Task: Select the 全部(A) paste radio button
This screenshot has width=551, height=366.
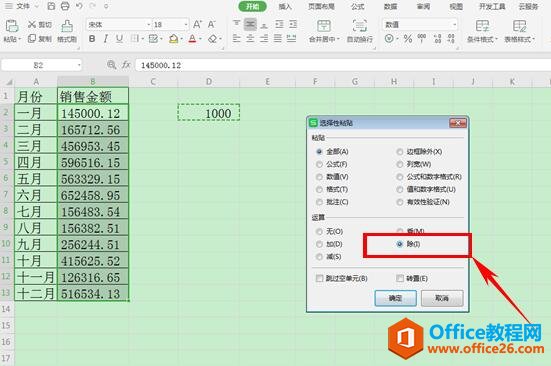Action: 319,152
